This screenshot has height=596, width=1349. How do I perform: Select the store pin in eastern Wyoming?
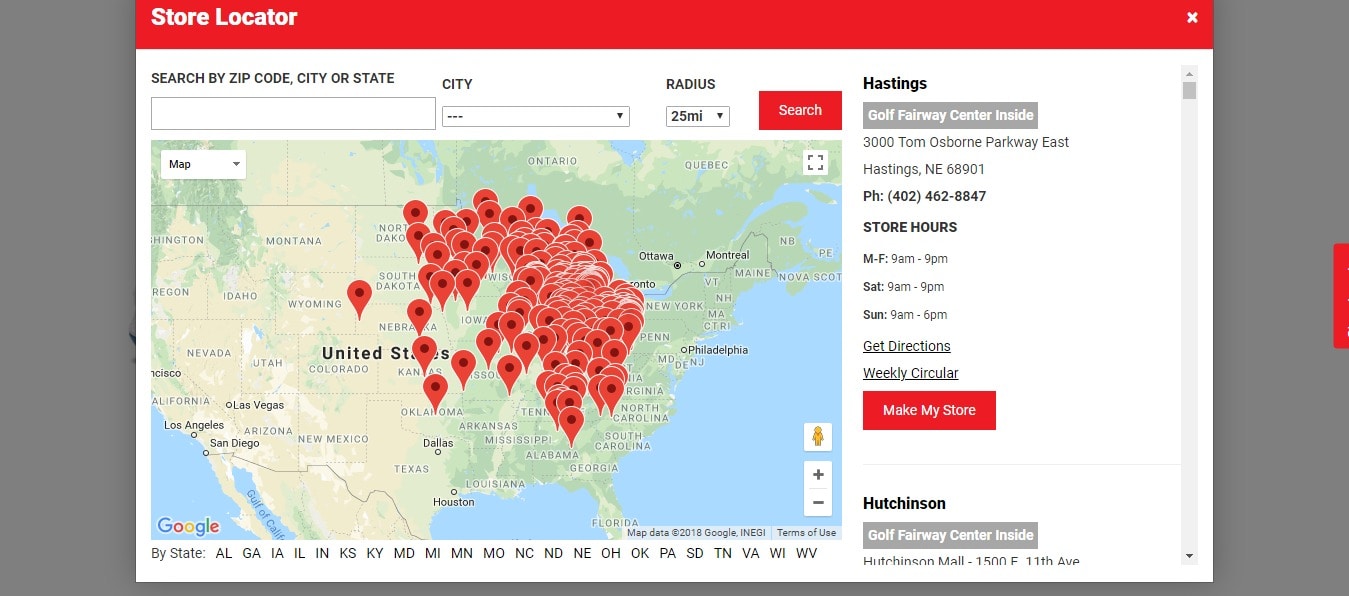359,297
